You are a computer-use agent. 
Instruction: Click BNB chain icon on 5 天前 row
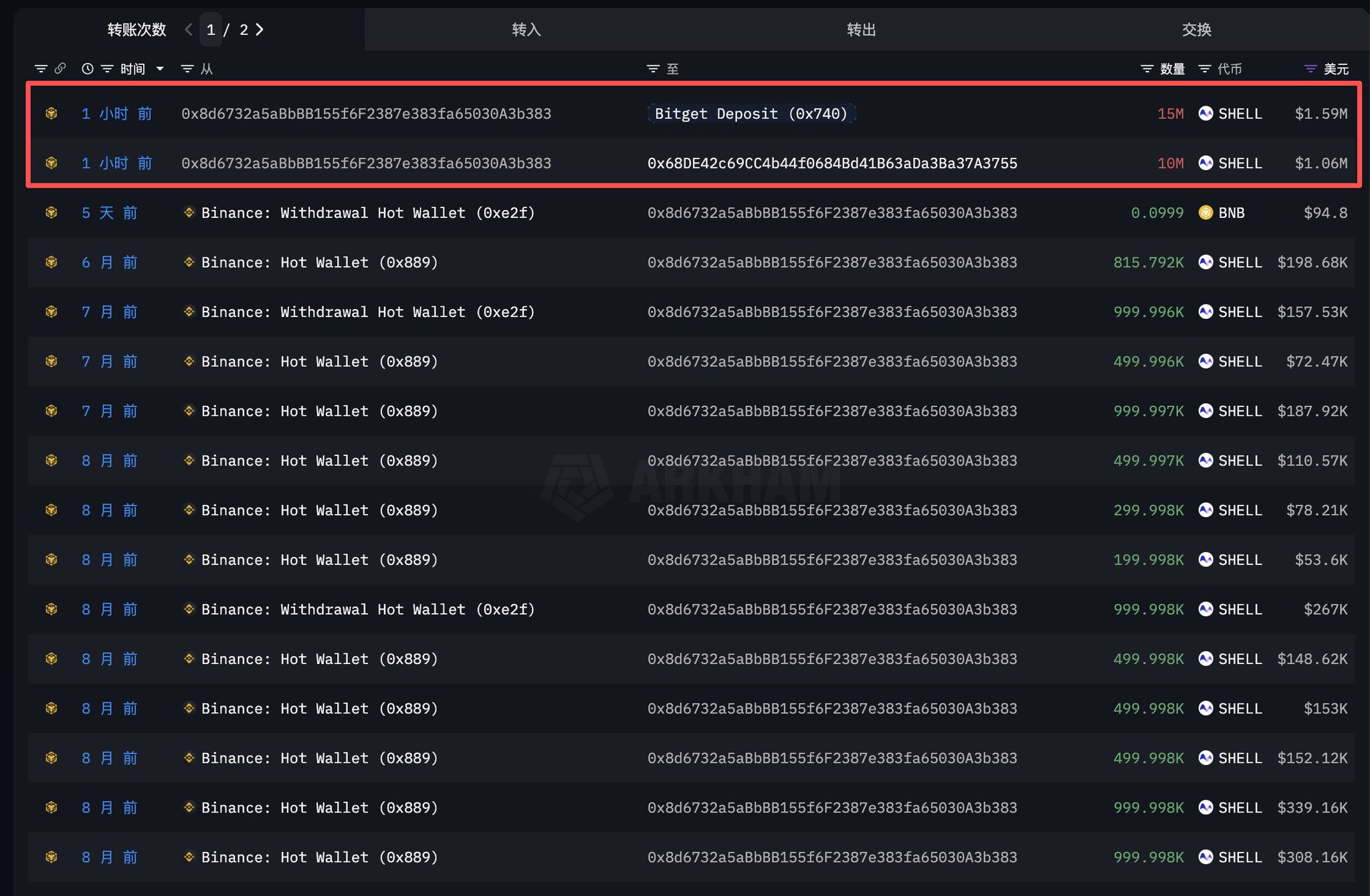[x=51, y=213]
